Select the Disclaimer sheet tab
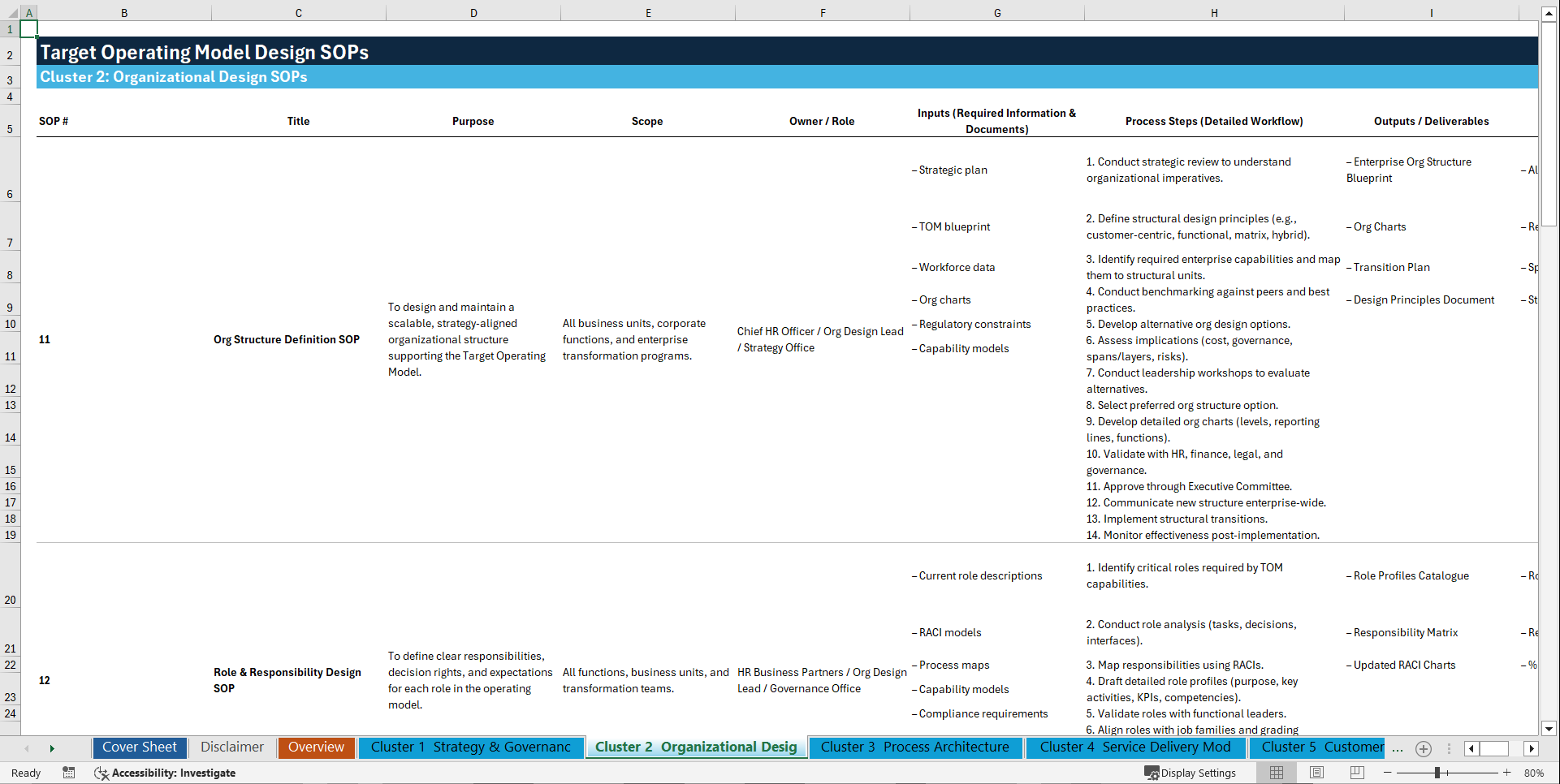The image size is (1560, 784). [231, 747]
